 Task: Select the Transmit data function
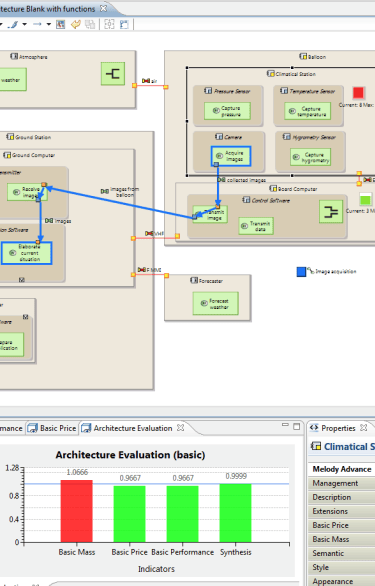point(256,226)
